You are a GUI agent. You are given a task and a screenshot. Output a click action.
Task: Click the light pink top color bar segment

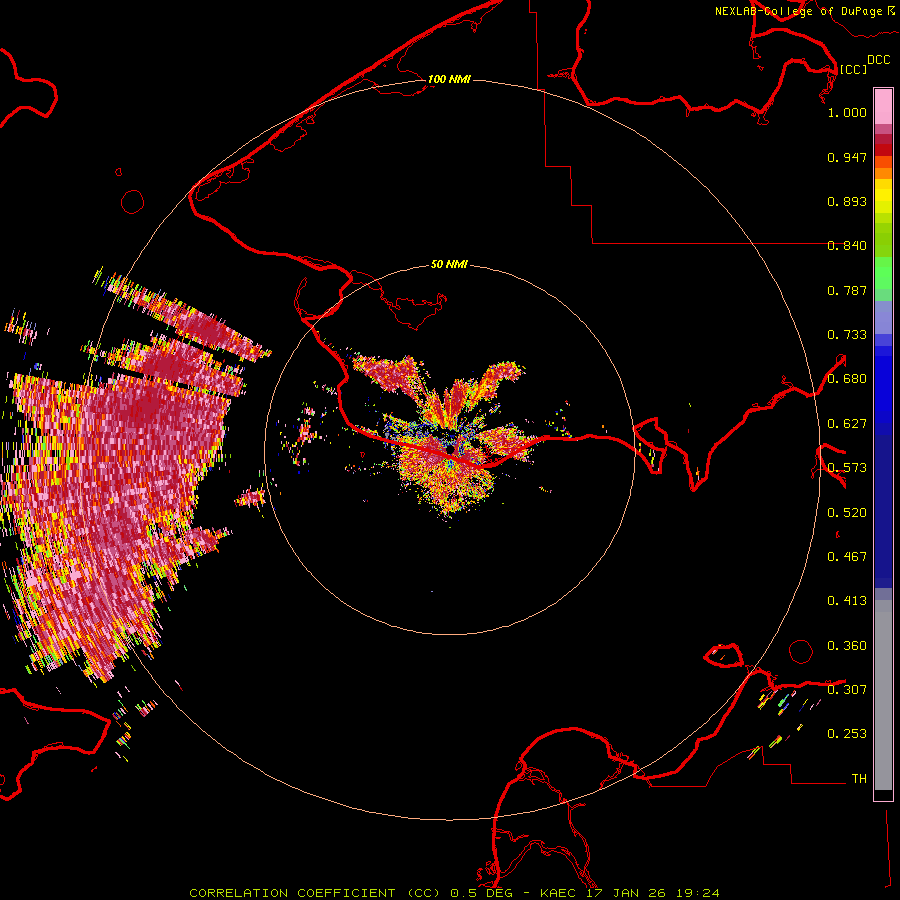(883, 107)
